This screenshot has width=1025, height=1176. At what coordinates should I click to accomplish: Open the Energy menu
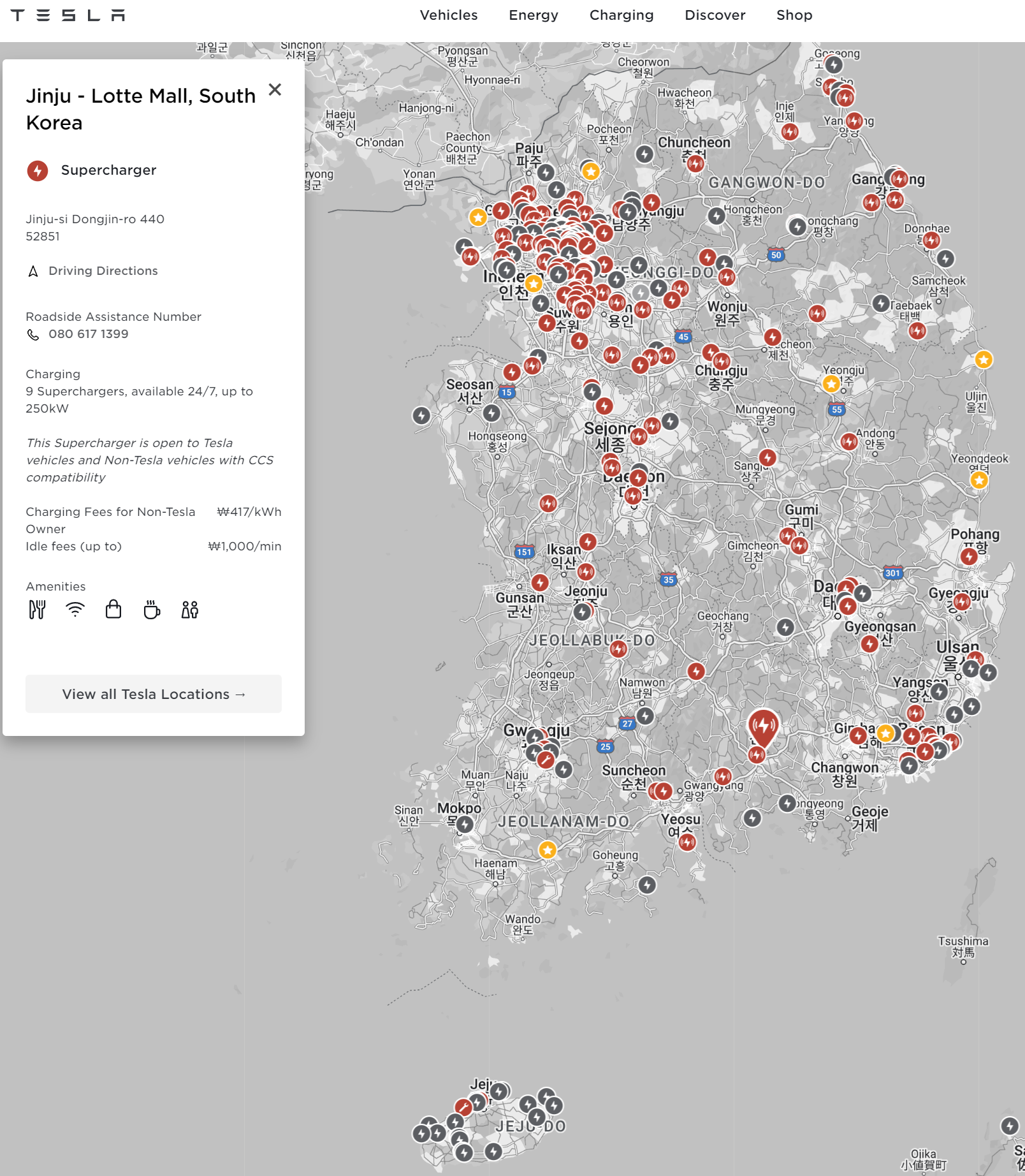pyautogui.click(x=534, y=15)
